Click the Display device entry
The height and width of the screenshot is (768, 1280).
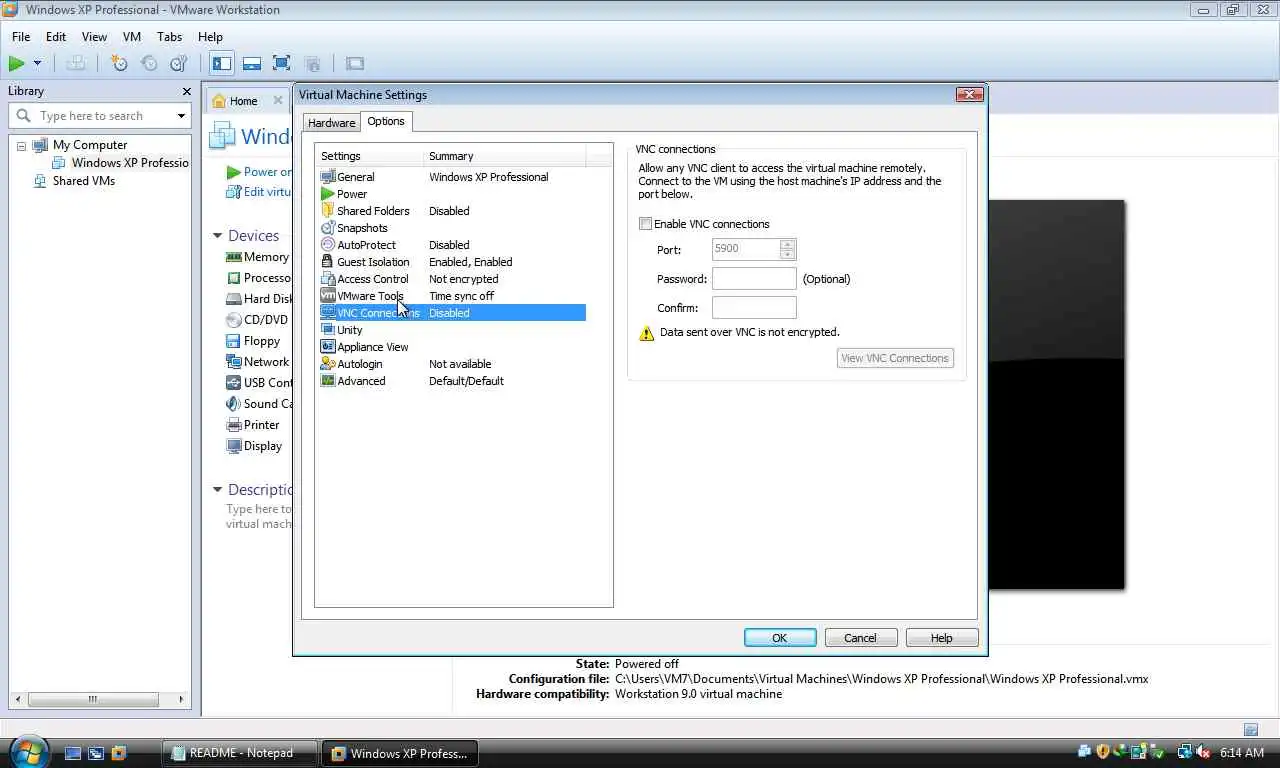254,446
